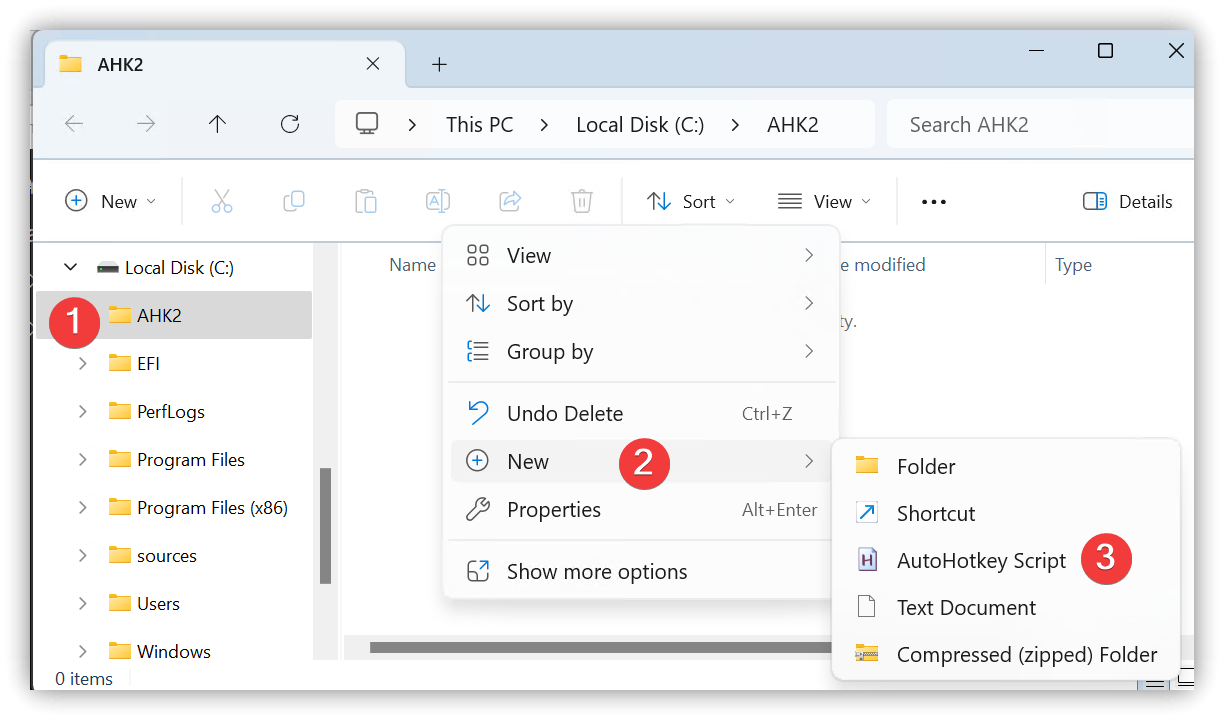The width and height of the screenshot is (1224, 720).
Task: Toggle the Details pane button
Action: [1127, 201]
